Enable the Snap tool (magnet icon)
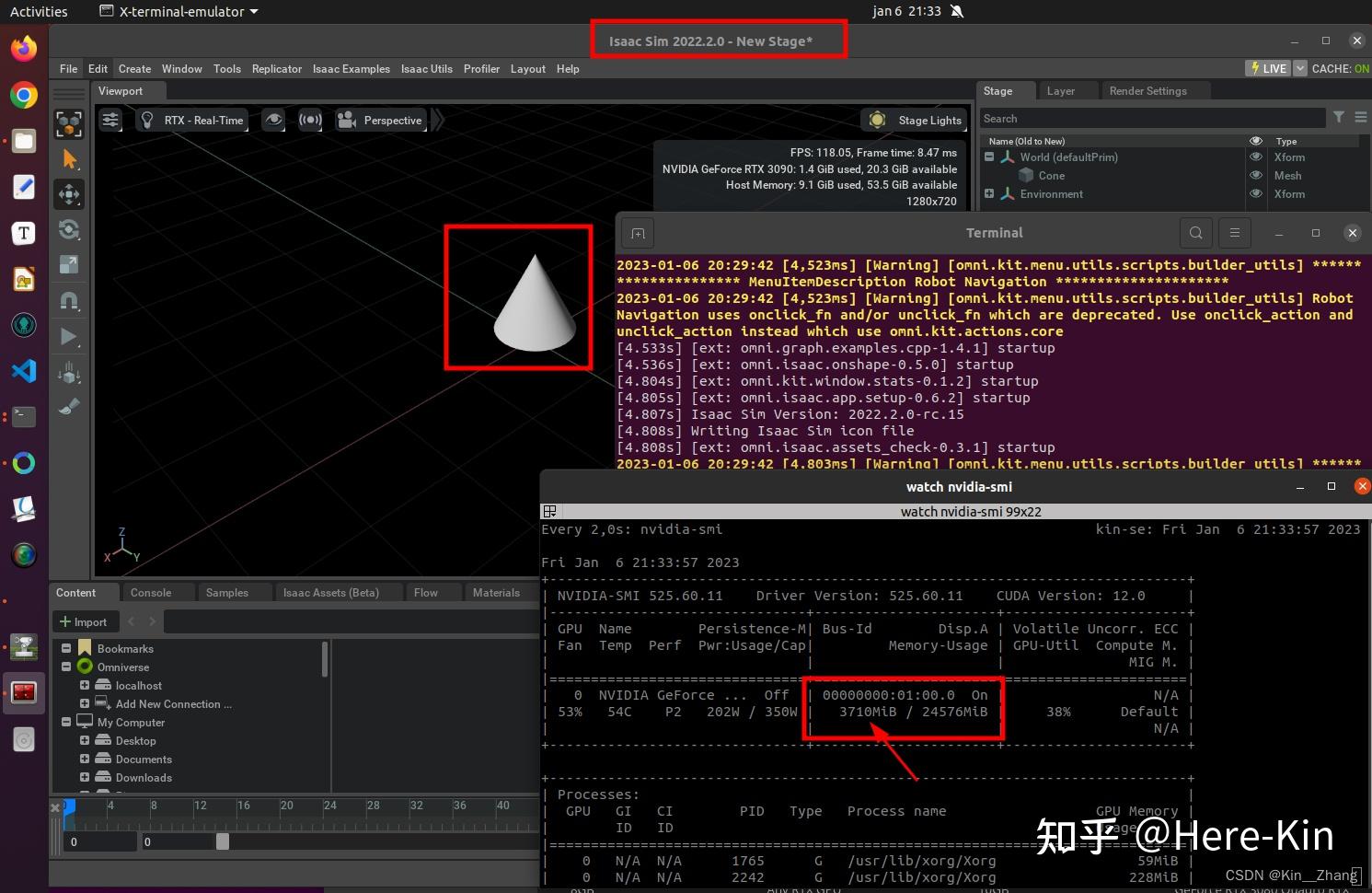Screen dimensions: 1372x893 click(x=69, y=300)
